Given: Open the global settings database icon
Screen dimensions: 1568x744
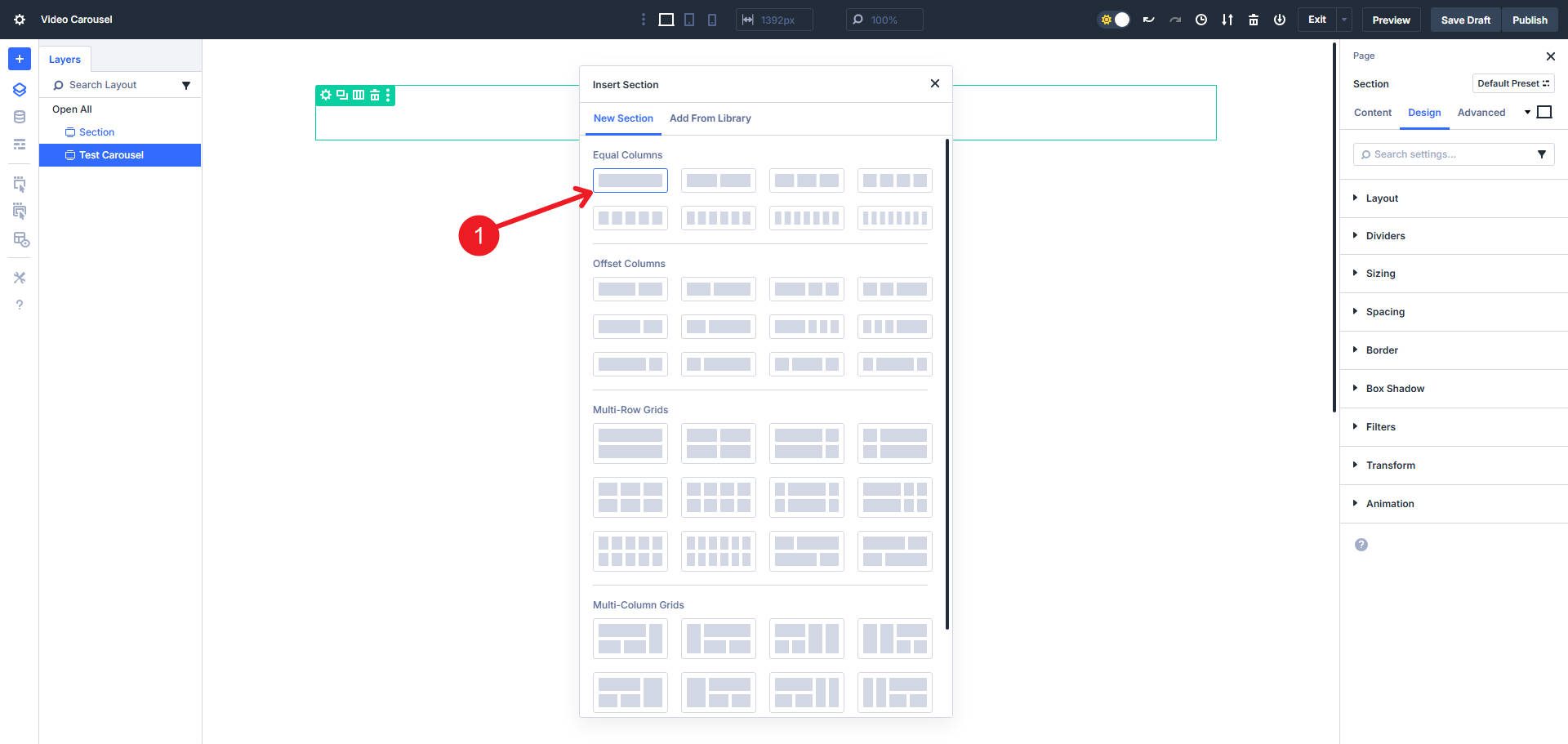Looking at the screenshot, I should tap(19, 117).
